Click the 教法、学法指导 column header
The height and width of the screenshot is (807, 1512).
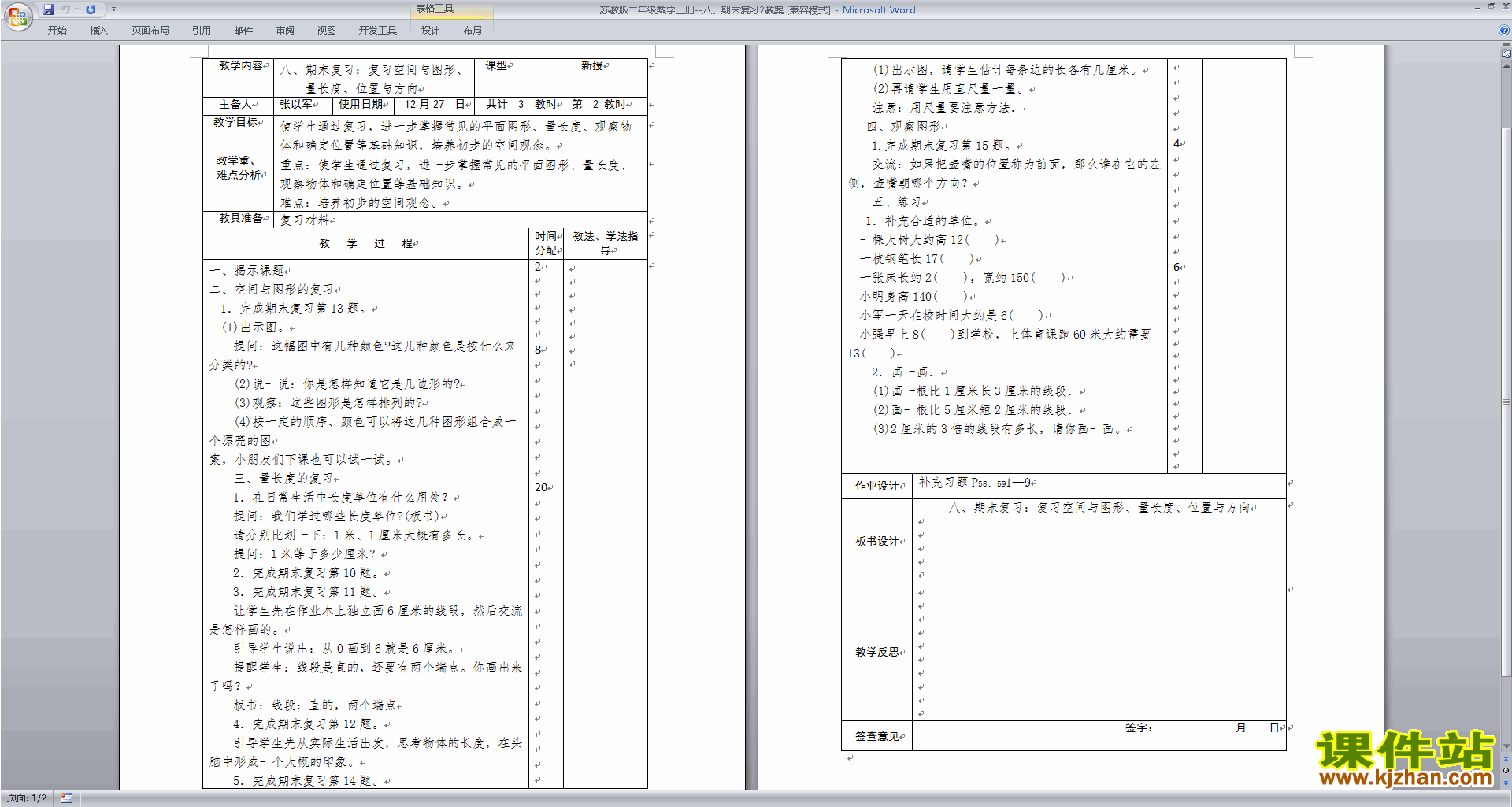point(605,243)
